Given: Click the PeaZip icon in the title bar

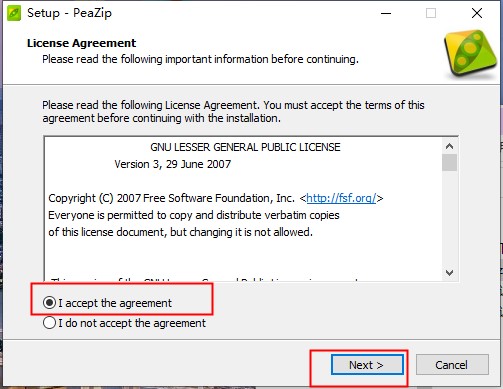Looking at the screenshot, I should [14, 13].
